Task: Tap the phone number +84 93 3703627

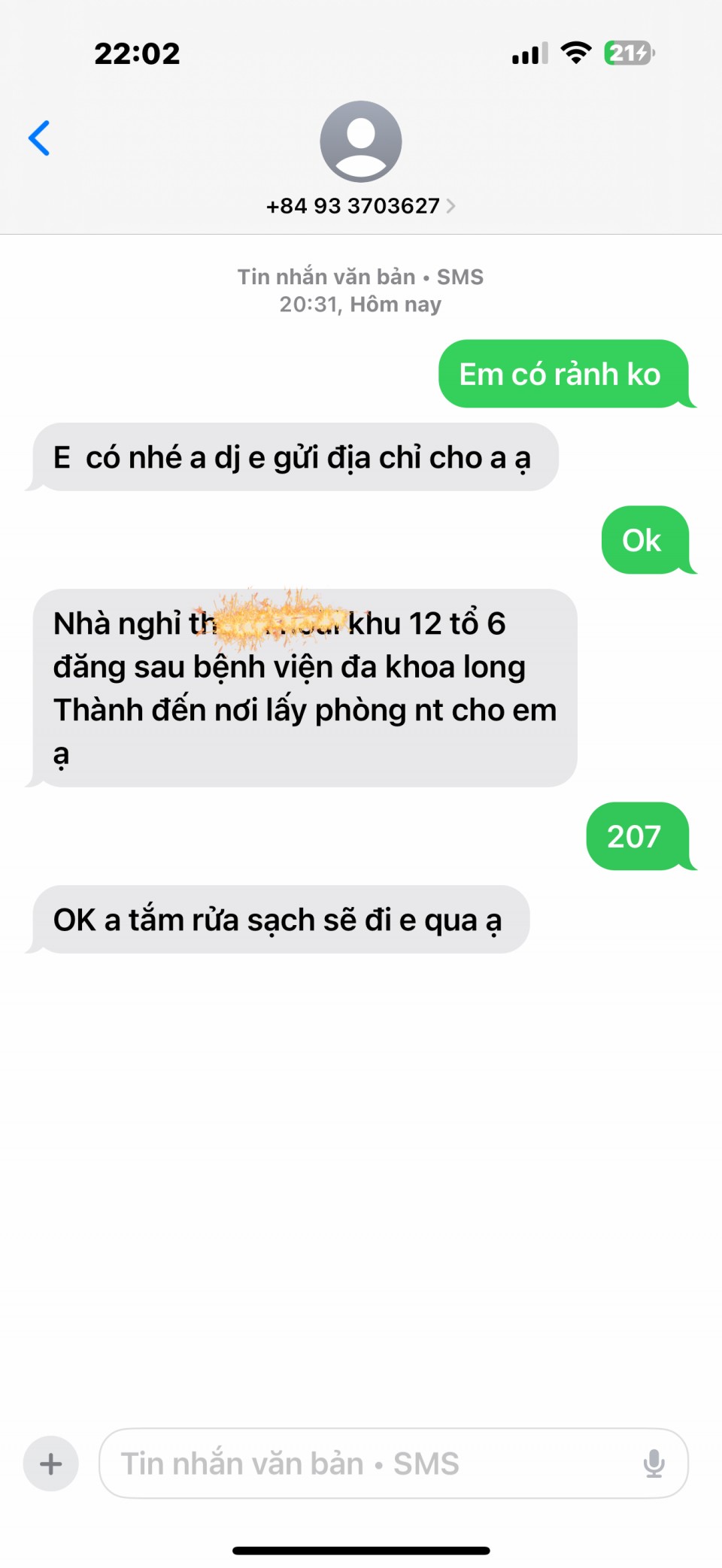Action: tap(353, 206)
